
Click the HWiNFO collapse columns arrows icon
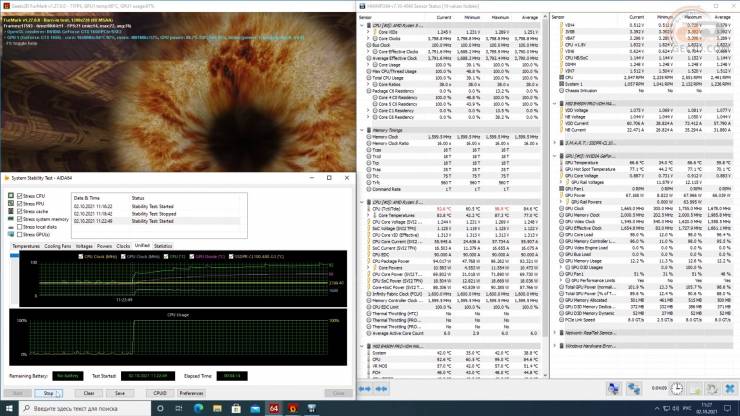click(x=381, y=389)
